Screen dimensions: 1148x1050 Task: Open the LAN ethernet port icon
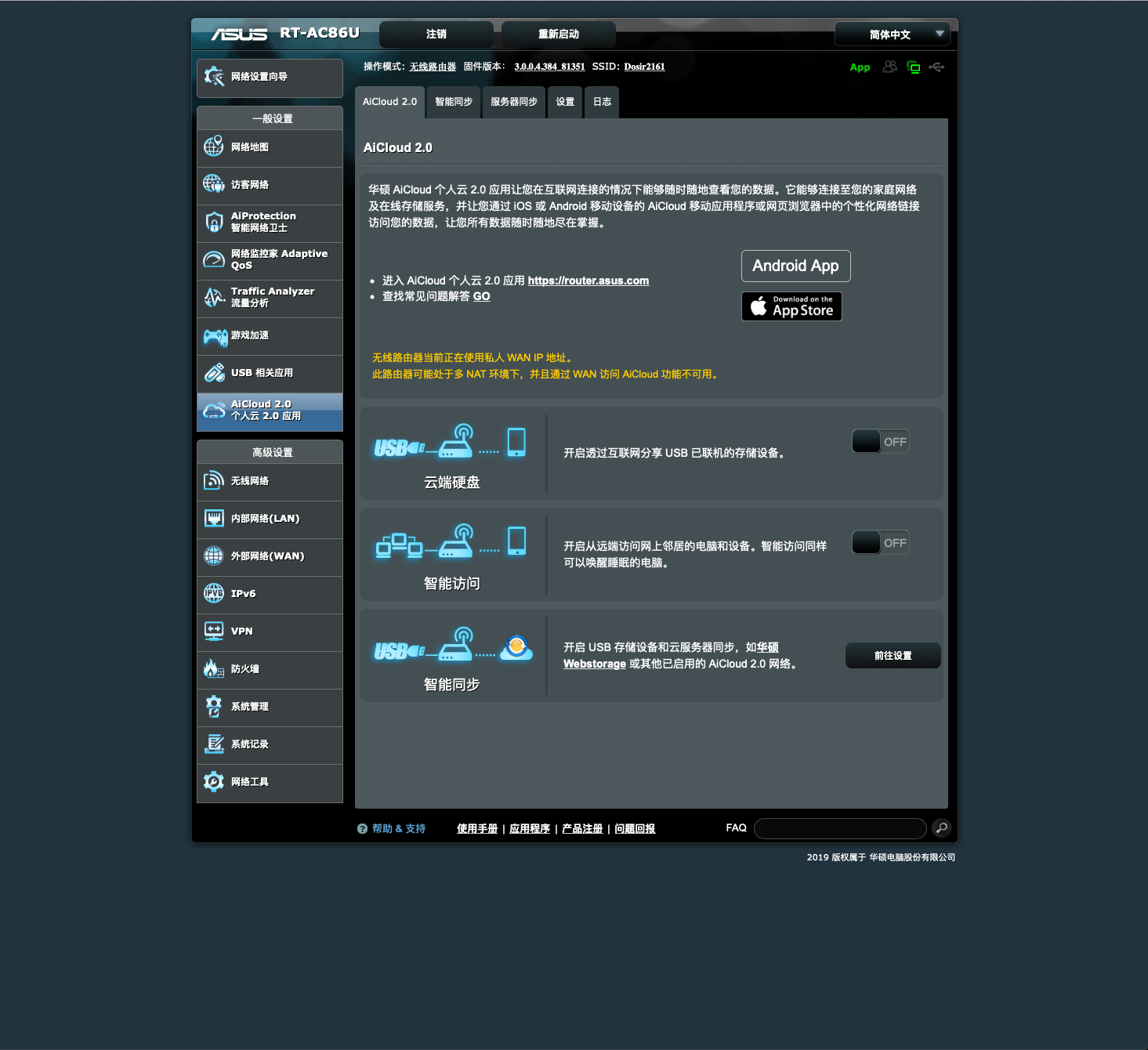point(214,518)
